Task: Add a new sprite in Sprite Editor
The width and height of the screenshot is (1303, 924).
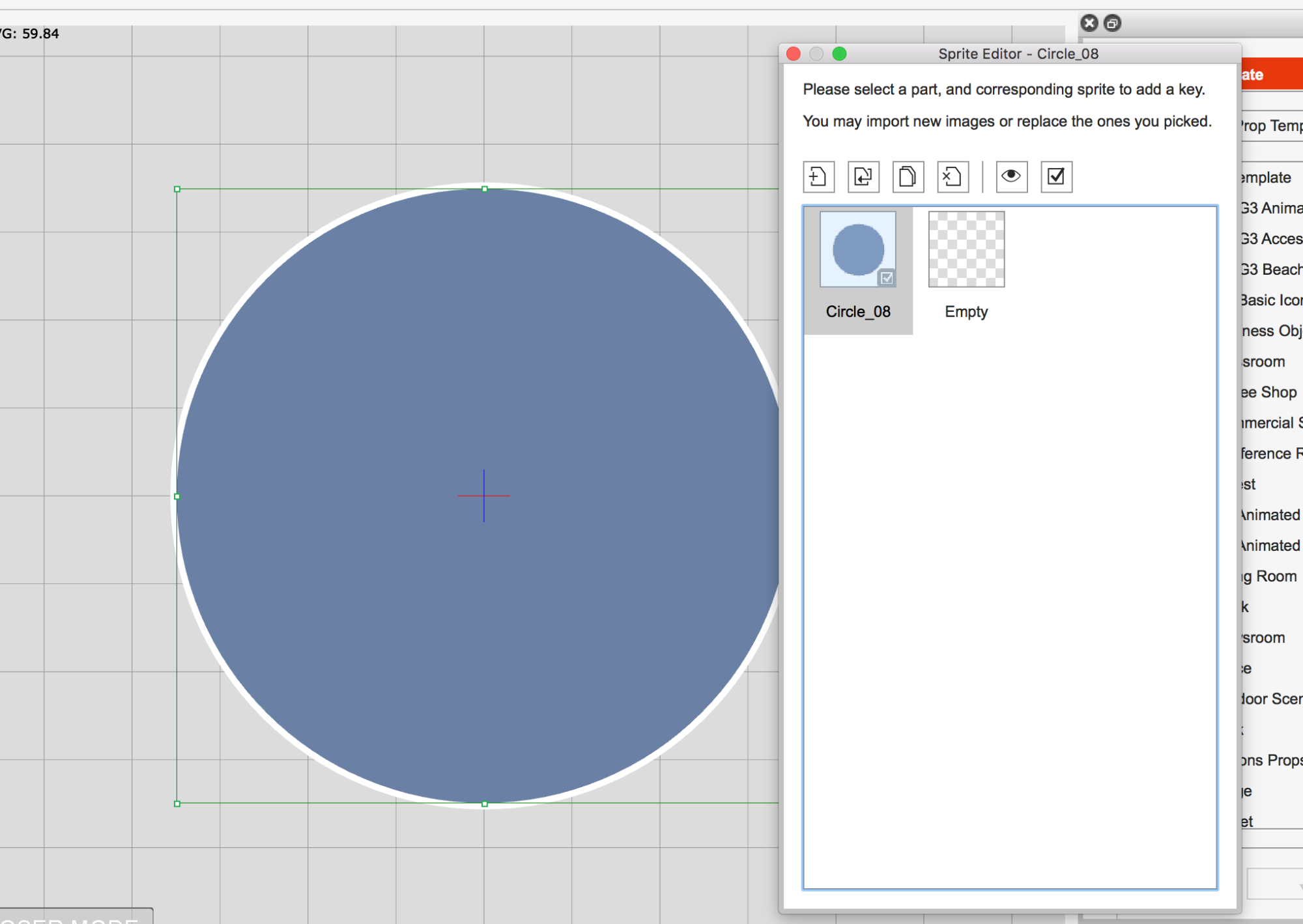Action: (x=818, y=176)
